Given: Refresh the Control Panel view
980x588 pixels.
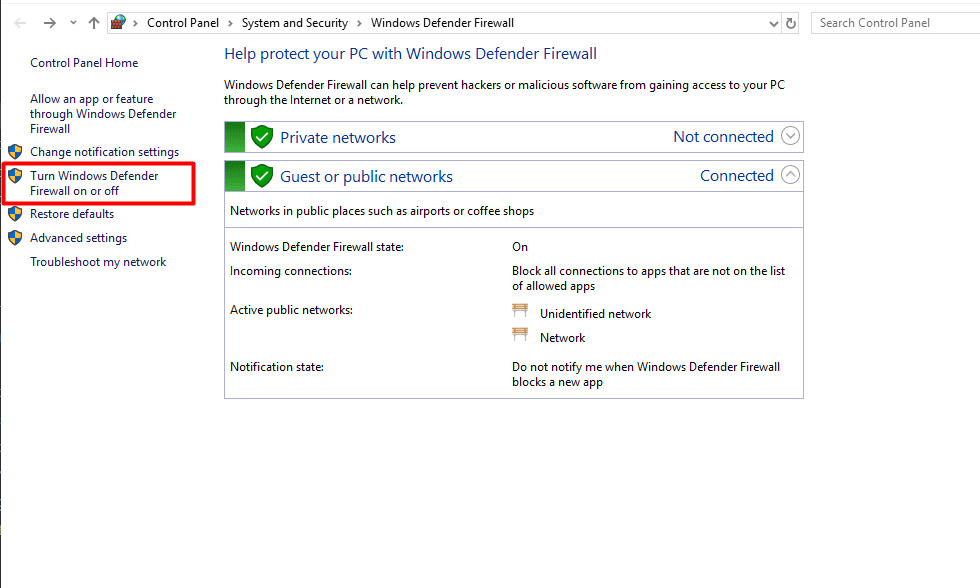Looking at the screenshot, I should pyautogui.click(x=791, y=24).
